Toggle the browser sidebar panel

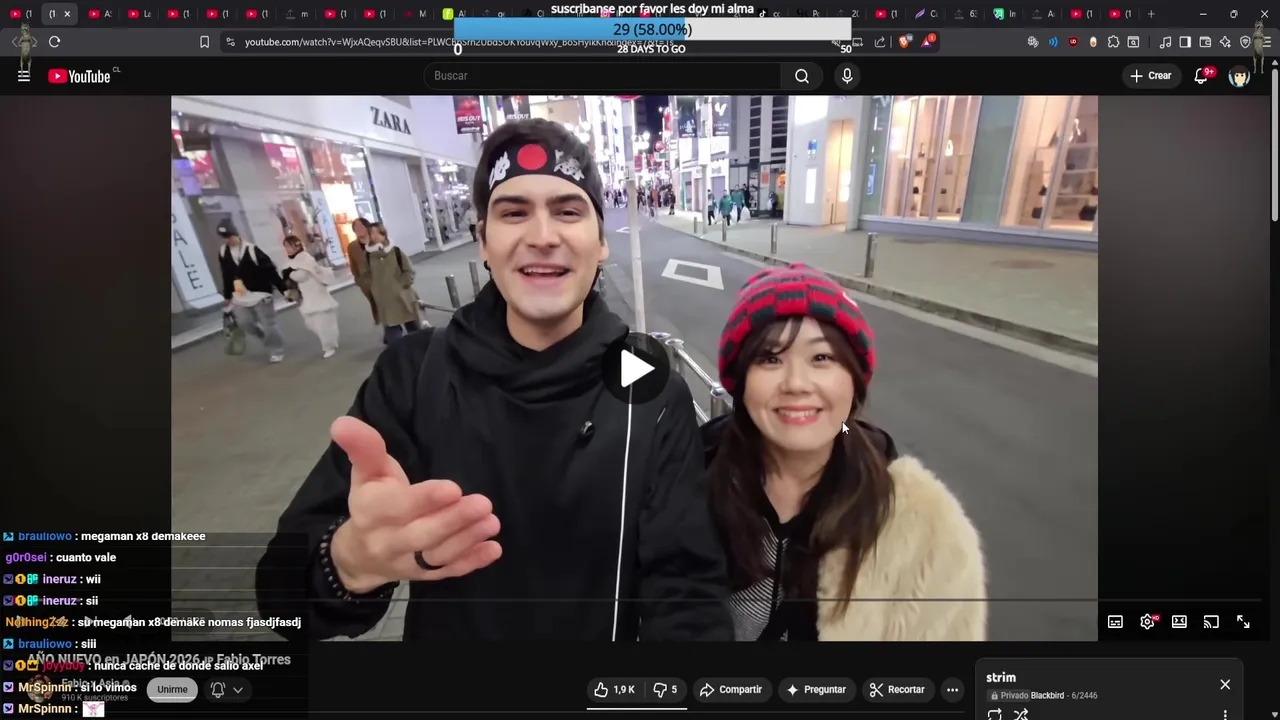(x=1185, y=42)
